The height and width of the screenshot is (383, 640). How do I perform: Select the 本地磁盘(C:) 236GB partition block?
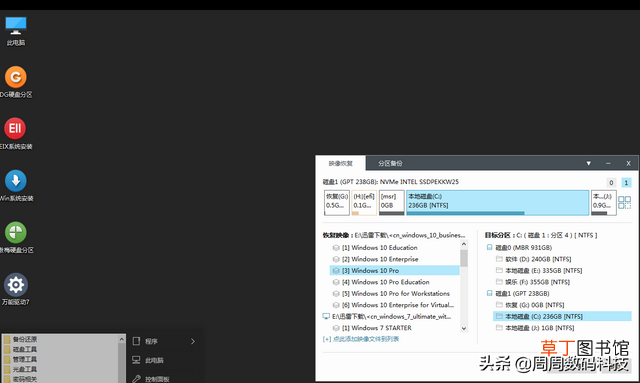[x=498, y=203]
